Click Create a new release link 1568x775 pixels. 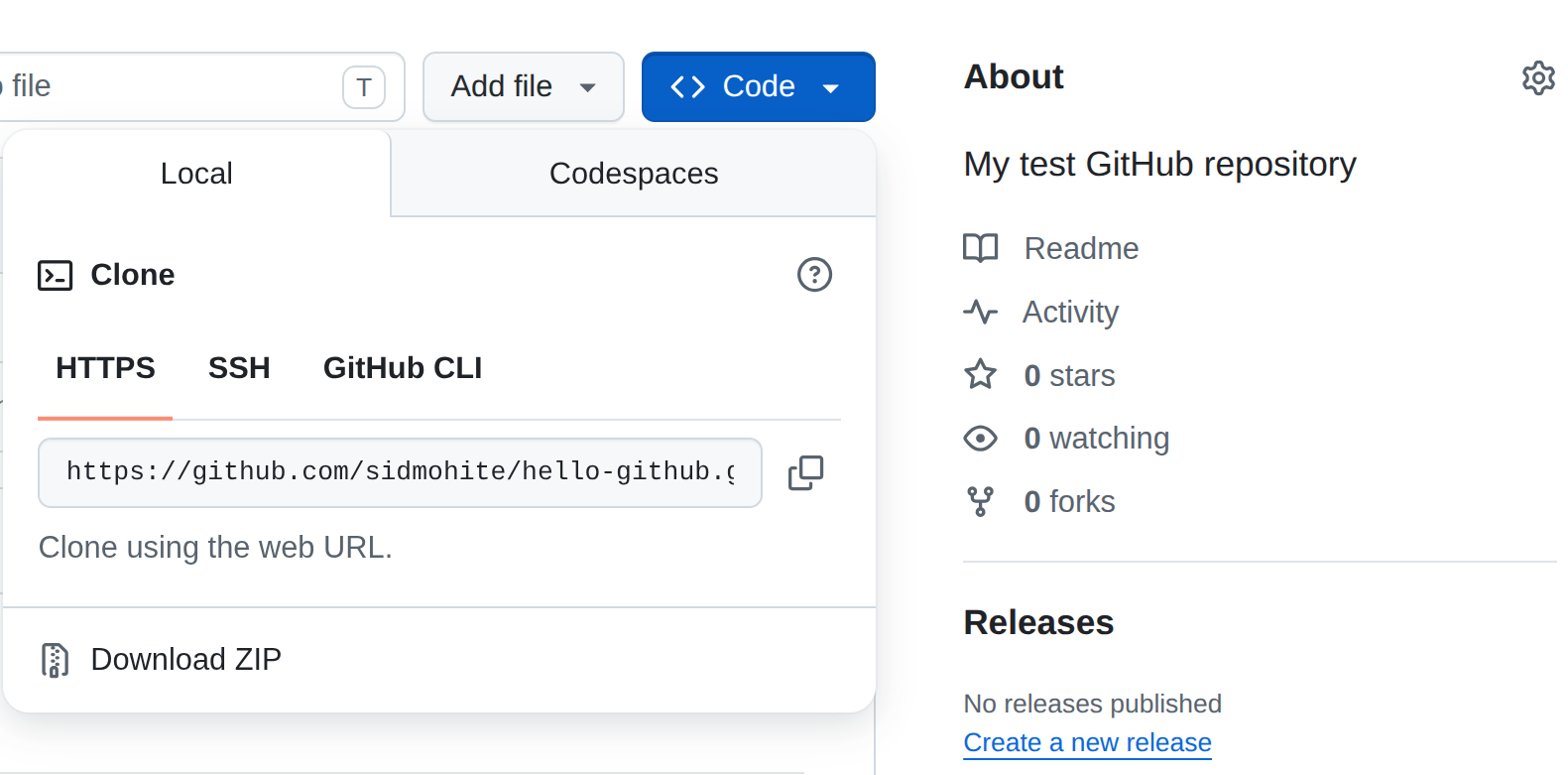coord(1088,742)
